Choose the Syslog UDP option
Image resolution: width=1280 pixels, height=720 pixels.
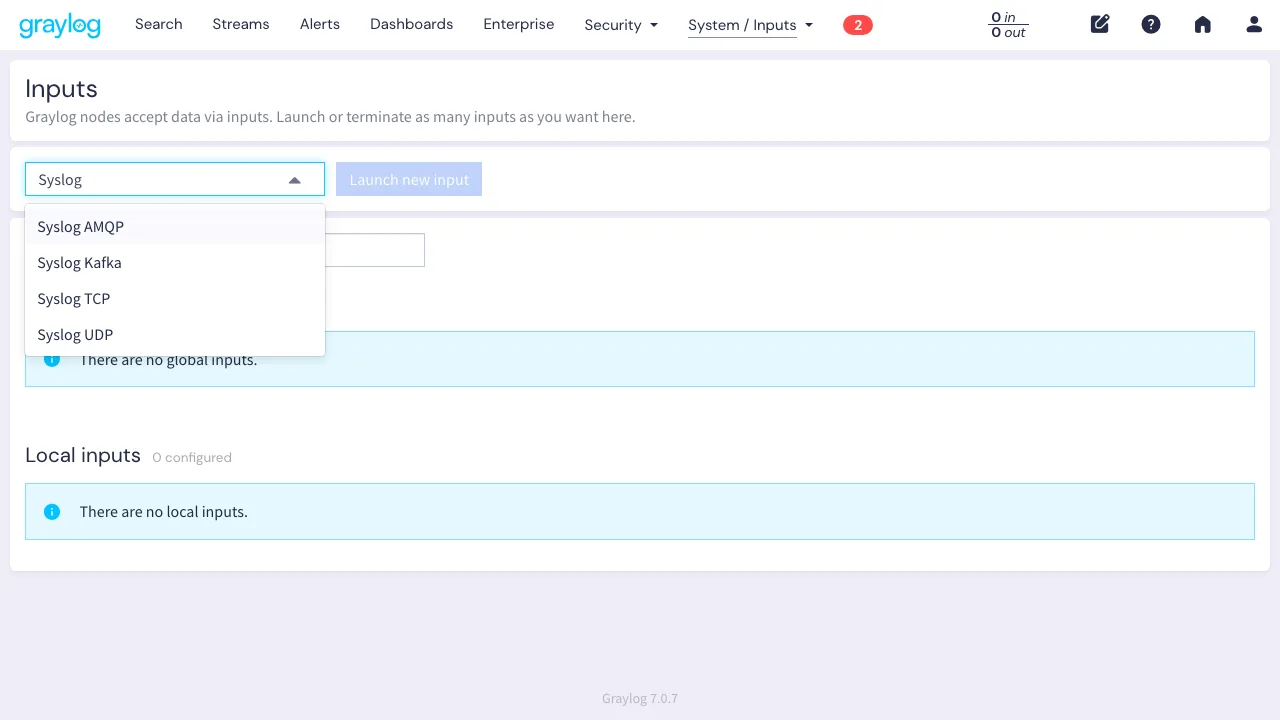[175, 335]
